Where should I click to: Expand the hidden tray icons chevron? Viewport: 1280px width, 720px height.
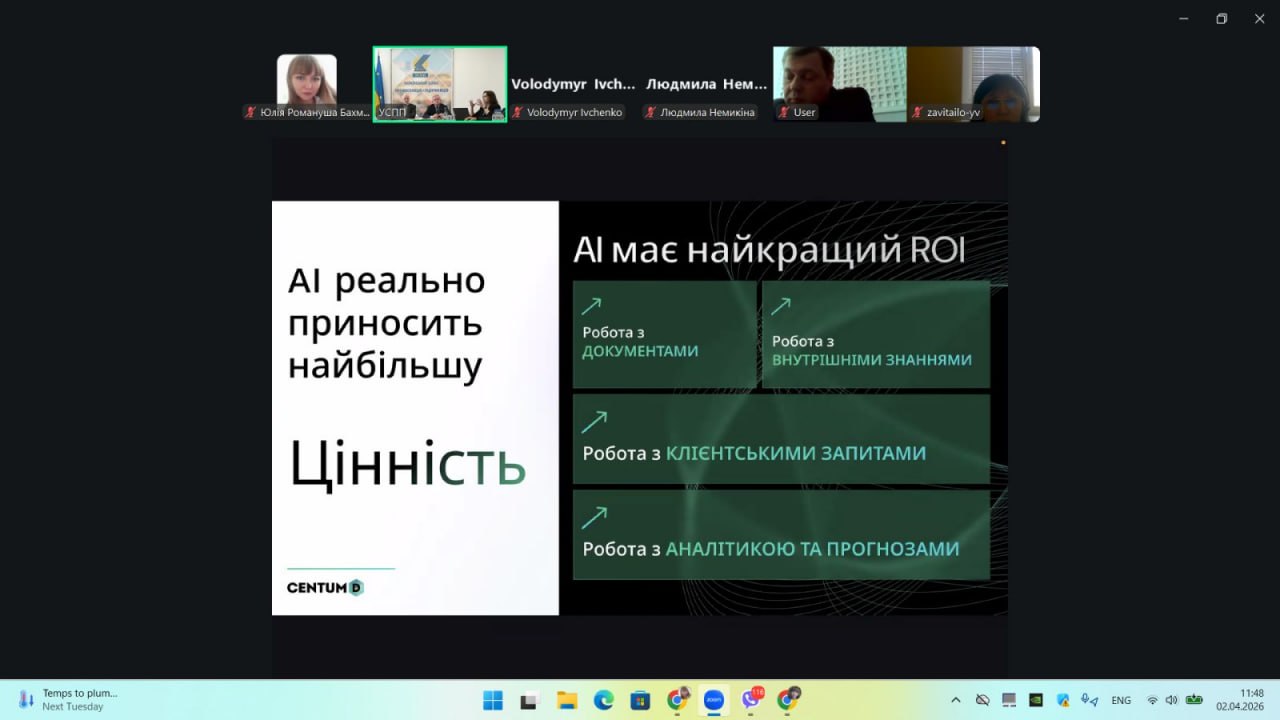click(x=956, y=700)
